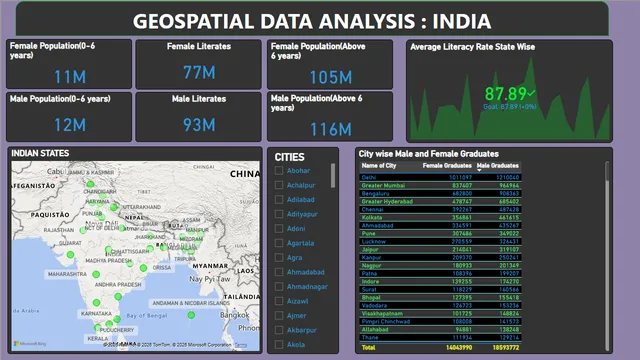
Task: Check the Aizawl city checkbox
Action: click(x=279, y=301)
